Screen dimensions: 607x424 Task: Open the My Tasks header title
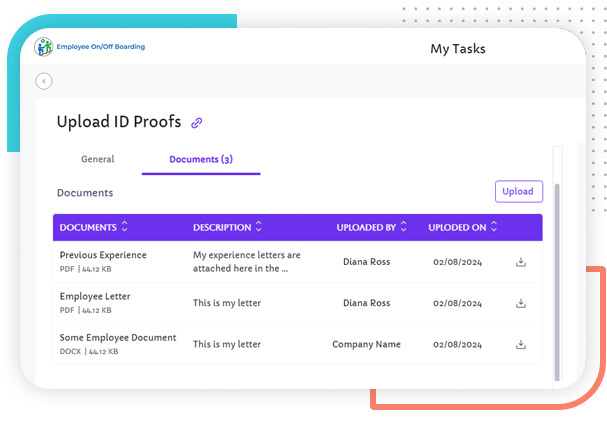coord(458,48)
